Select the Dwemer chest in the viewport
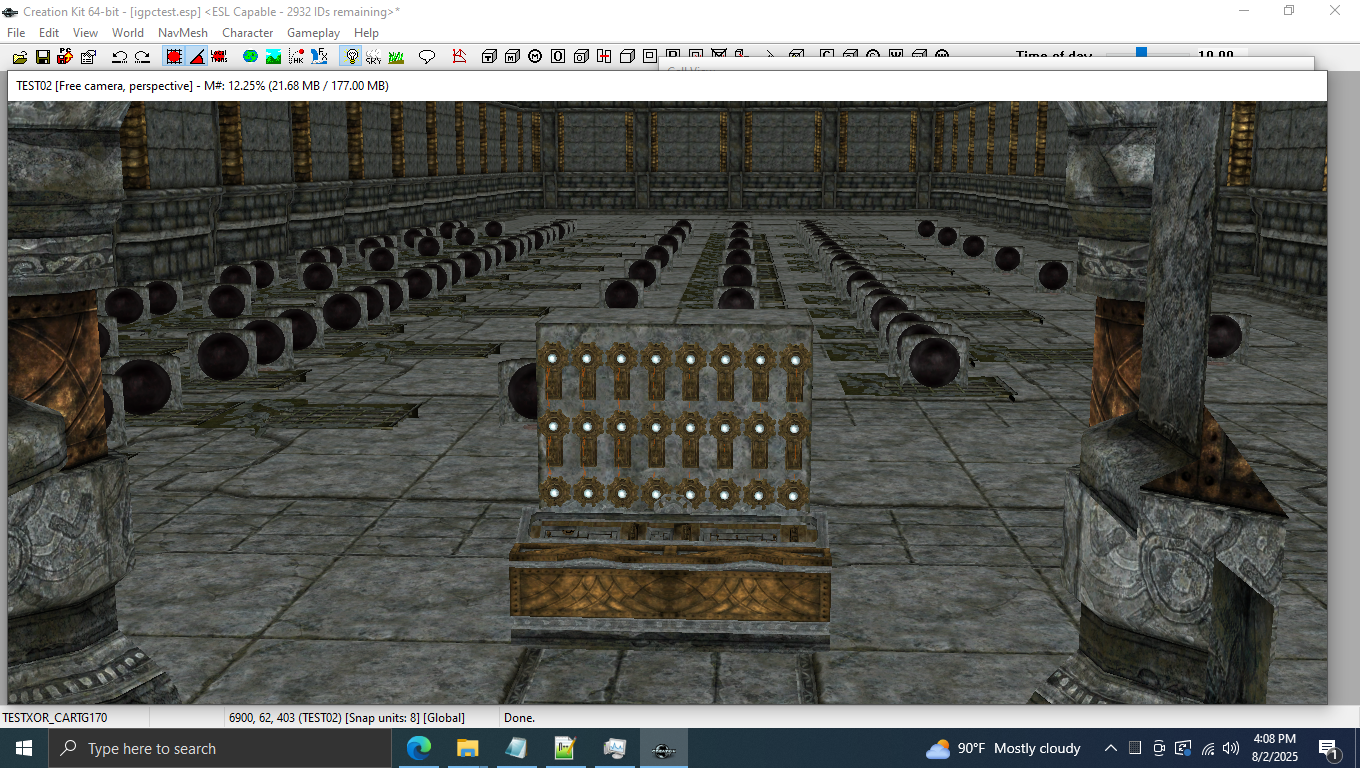Screen dimensions: 1360x768 pos(670,580)
